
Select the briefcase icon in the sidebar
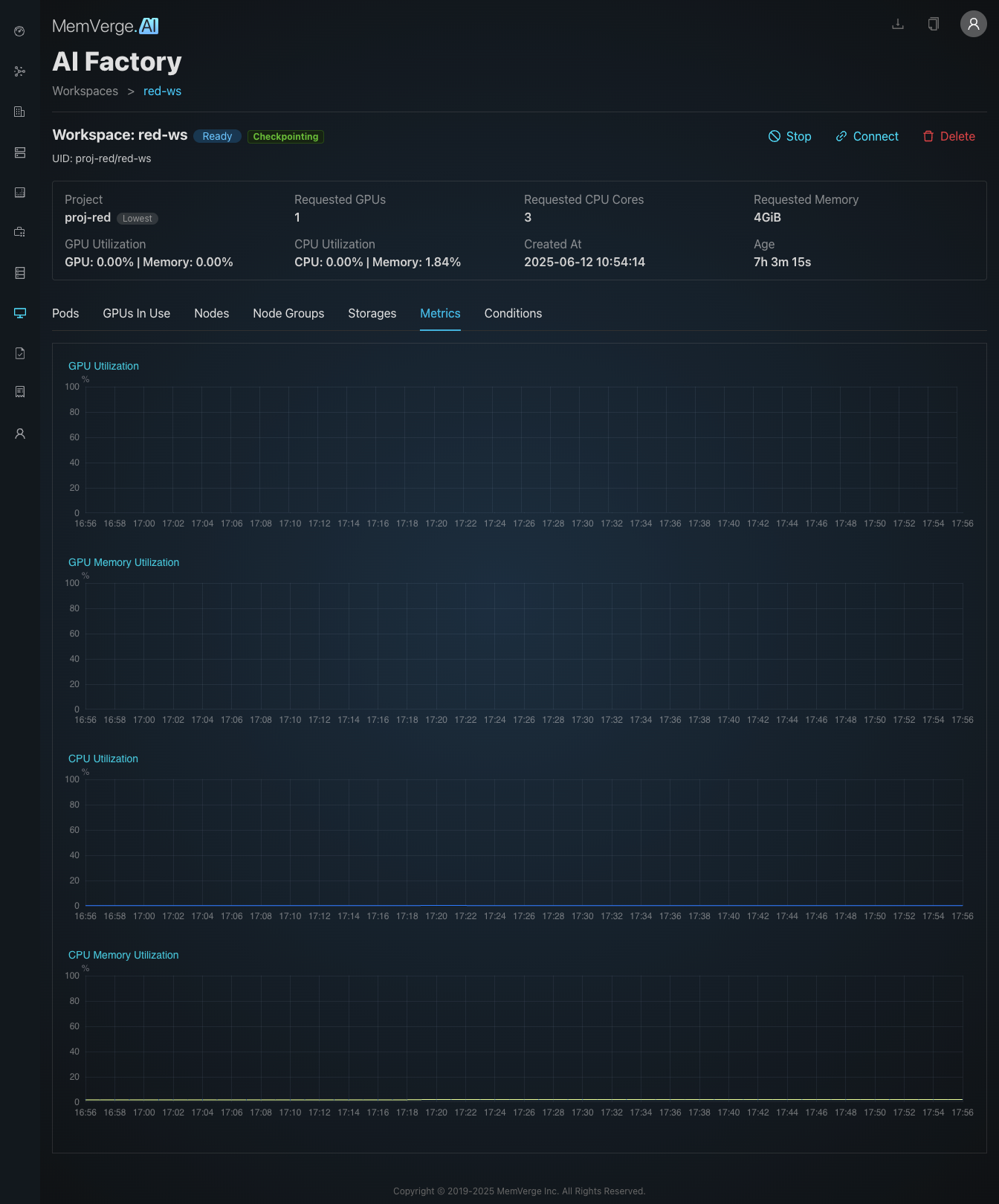point(20,232)
